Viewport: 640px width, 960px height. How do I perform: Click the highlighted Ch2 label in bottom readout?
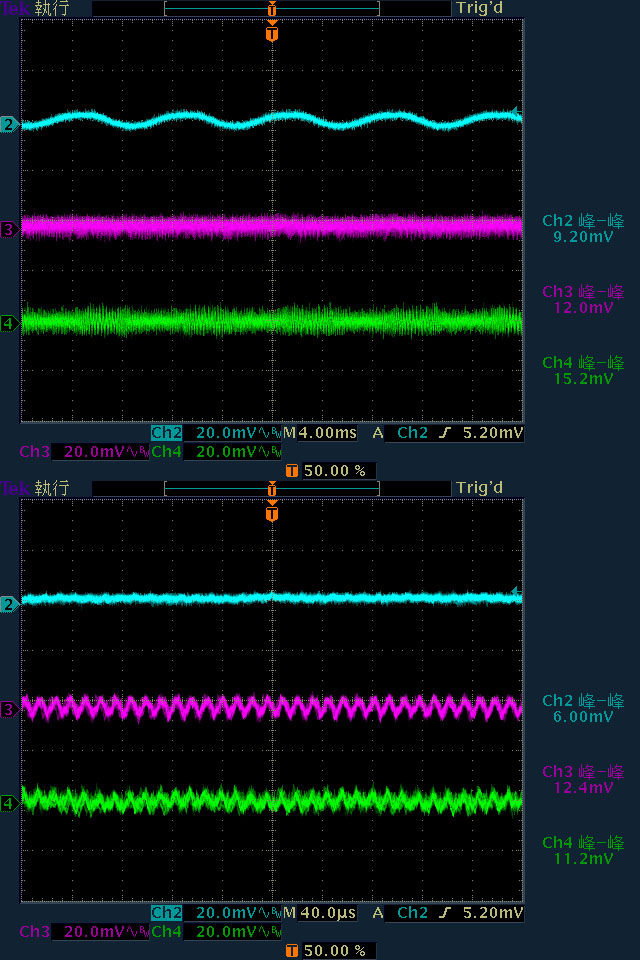pos(167,913)
